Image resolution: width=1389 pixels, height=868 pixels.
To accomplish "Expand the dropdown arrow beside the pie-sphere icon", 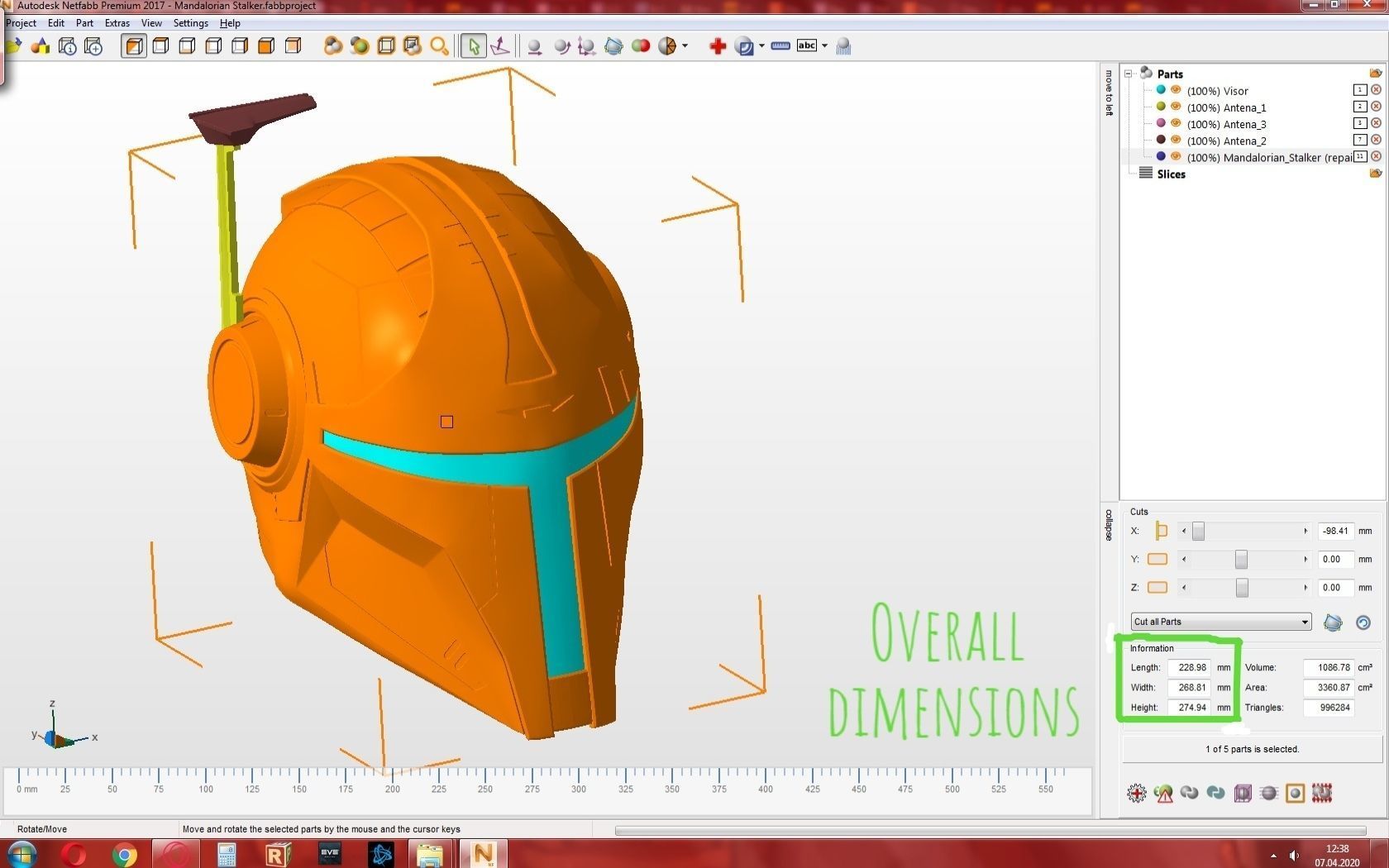I will click(x=685, y=46).
